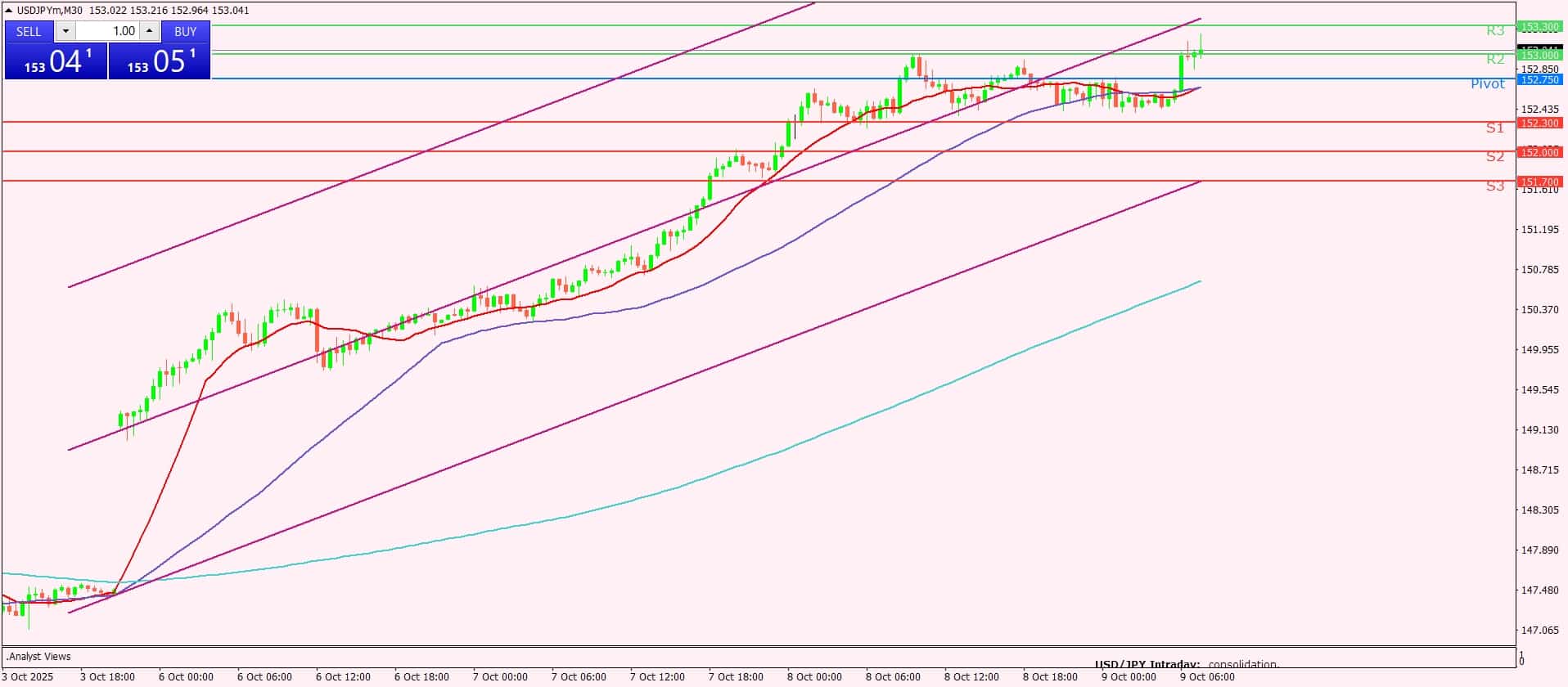Click the 7 Oct 00:00 time label
The width and height of the screenshot is (1568, 687).
(500, 676)
